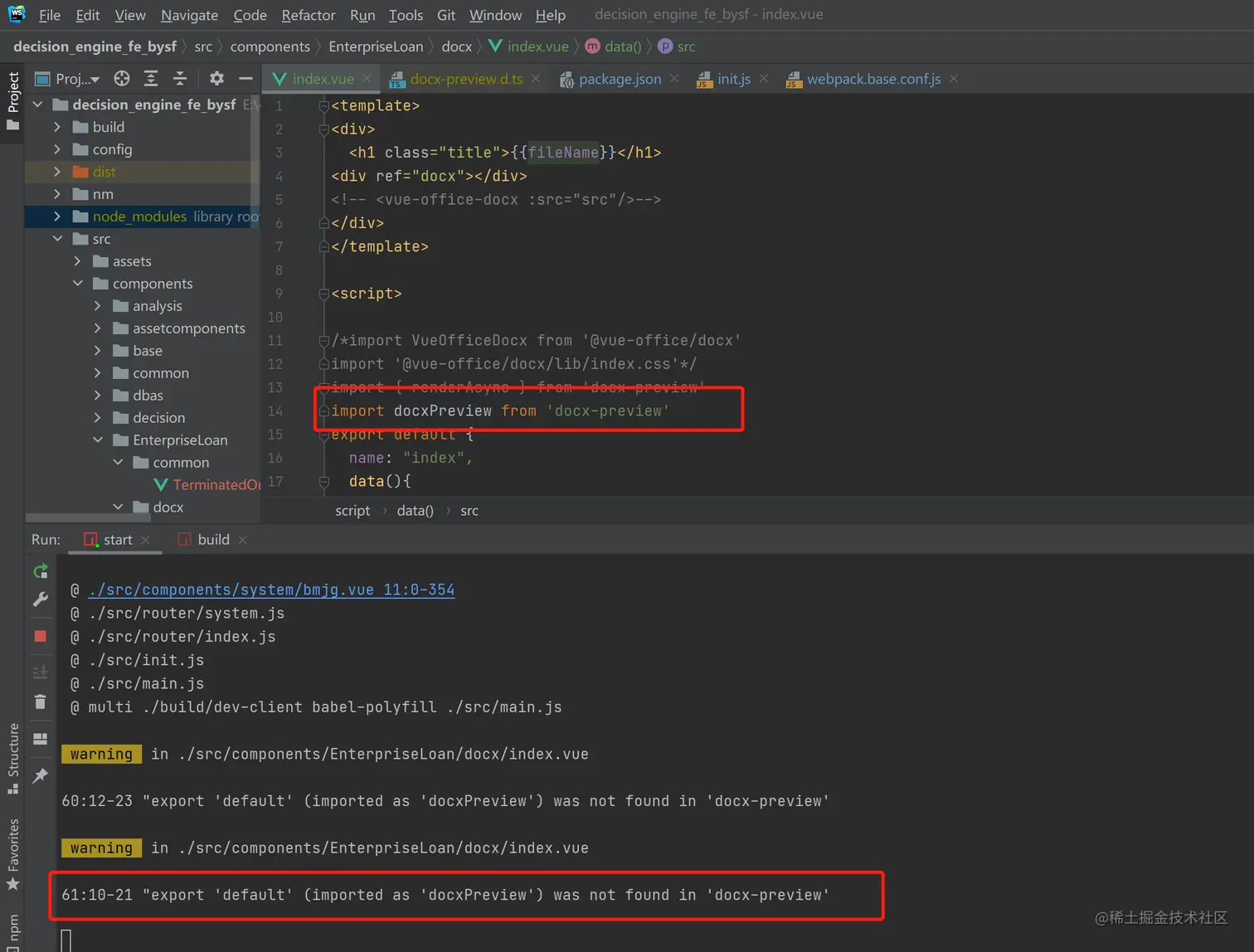The image size is (1254, 952).
Task: Open the bmjg.vue 11:0-354 link in console
Action: [x=271, y=590]
